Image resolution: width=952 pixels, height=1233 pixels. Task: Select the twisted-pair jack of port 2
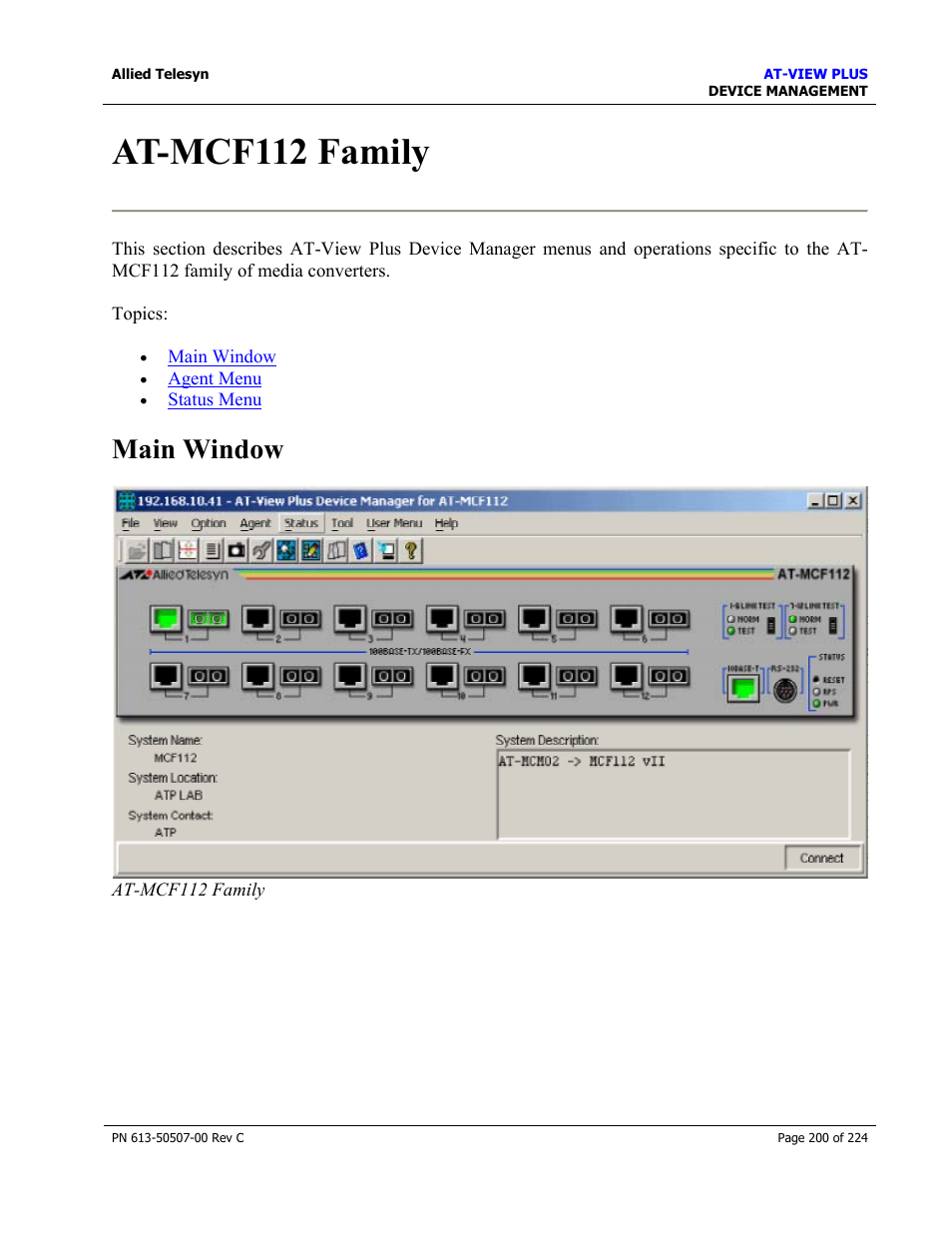coord(257,619)
